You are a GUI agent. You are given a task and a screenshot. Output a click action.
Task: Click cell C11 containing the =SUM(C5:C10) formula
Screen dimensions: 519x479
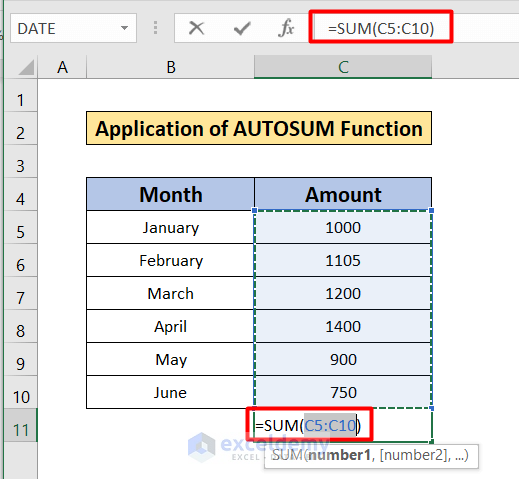pos(343,426)
